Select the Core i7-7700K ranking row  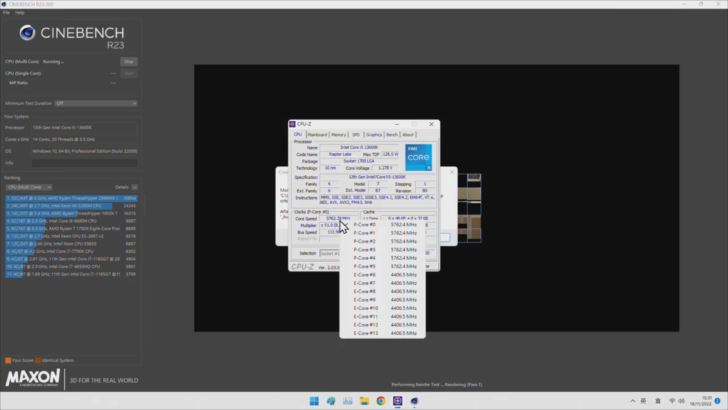pyautogui.click(x=71, y=251)
